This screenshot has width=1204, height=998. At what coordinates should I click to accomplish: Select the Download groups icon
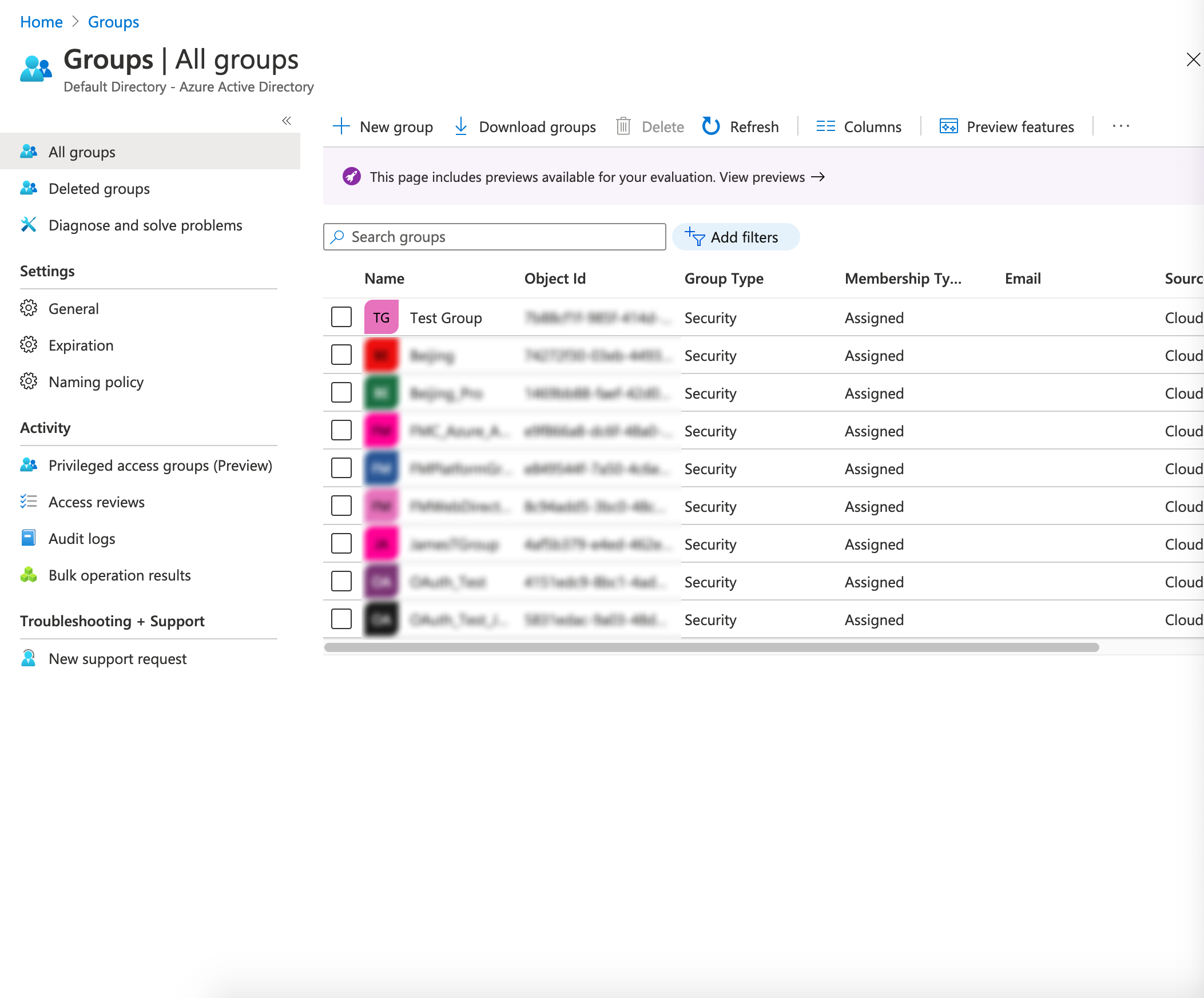pyautogui.click(x=461, y=127)
